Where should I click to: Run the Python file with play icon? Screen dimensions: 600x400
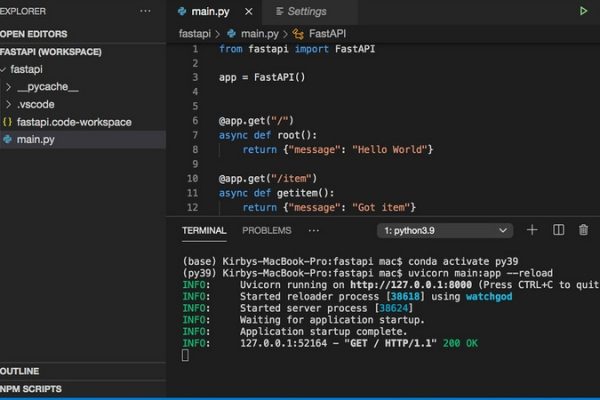pos(583,11)
